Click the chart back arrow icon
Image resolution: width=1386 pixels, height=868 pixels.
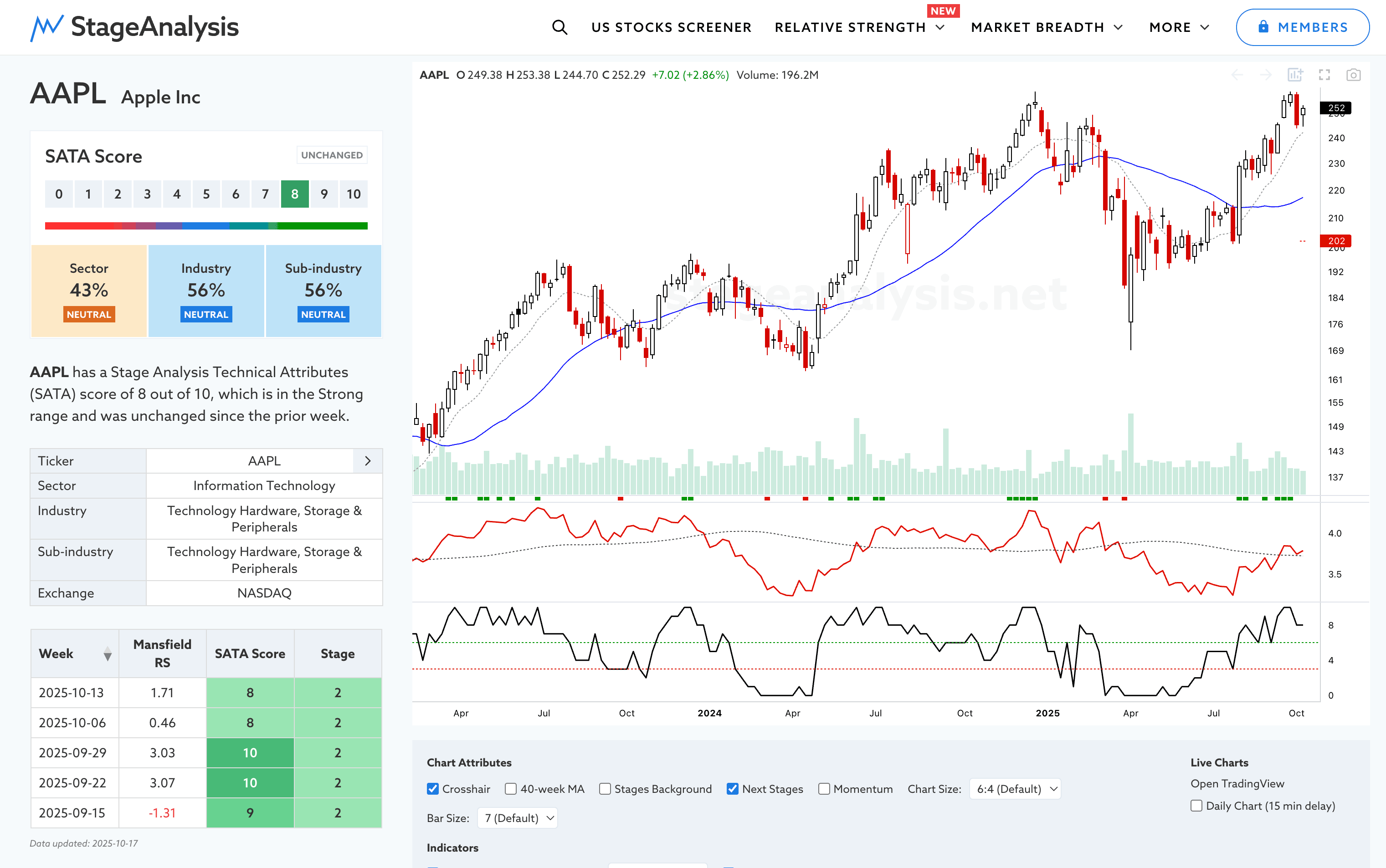pyautogui.click(x=1237, y=75)
